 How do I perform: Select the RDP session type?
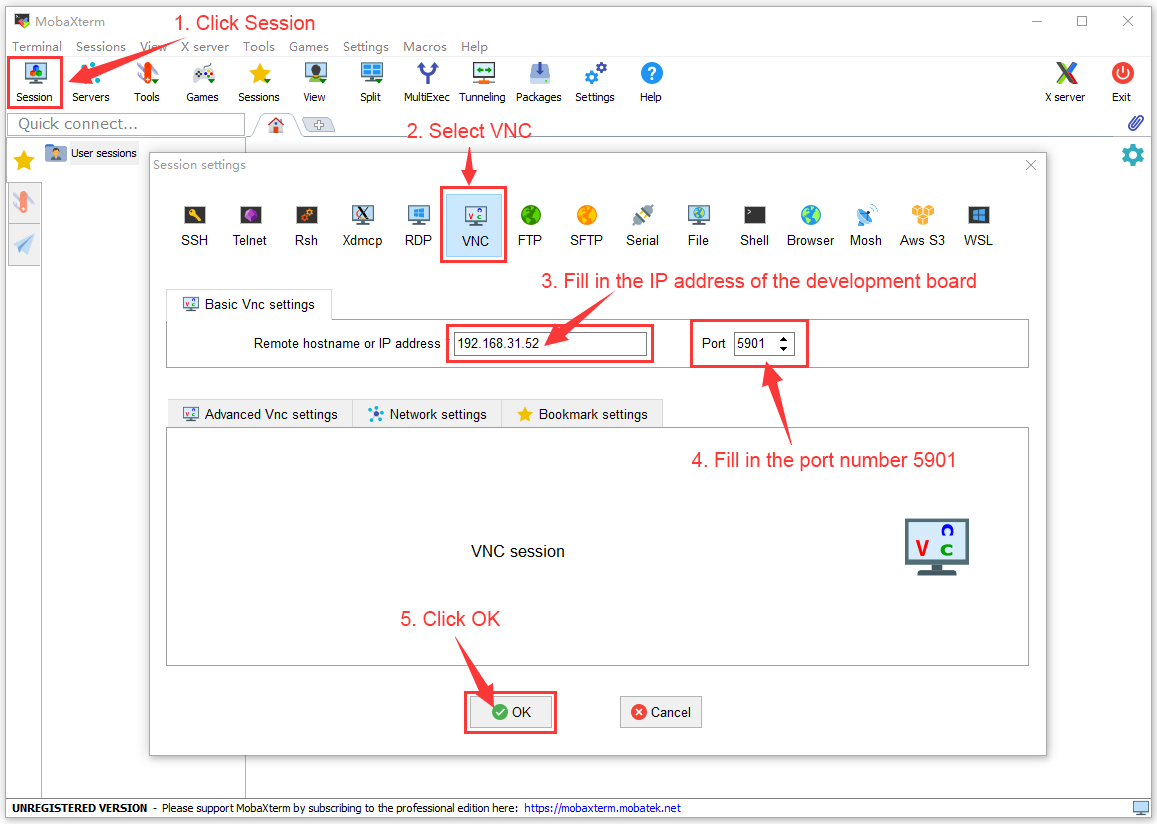[x=418, y=226]
